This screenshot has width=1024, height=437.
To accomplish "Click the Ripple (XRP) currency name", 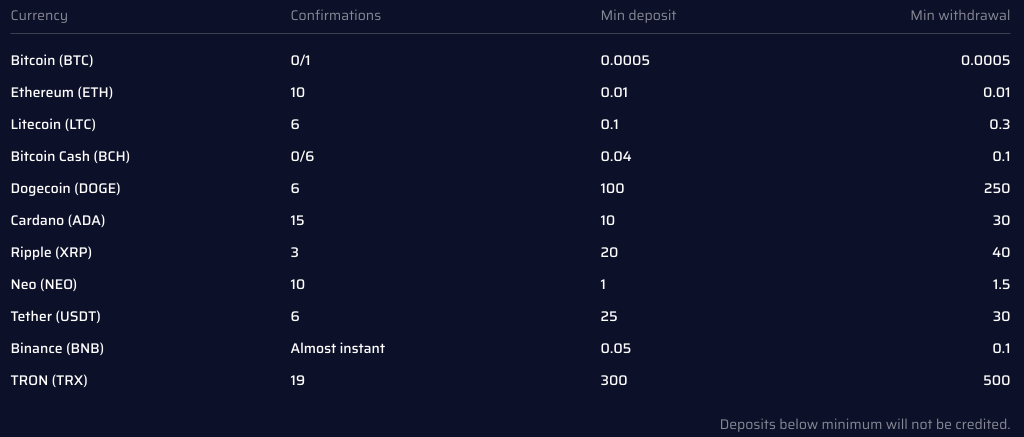I will coord(52,253).
